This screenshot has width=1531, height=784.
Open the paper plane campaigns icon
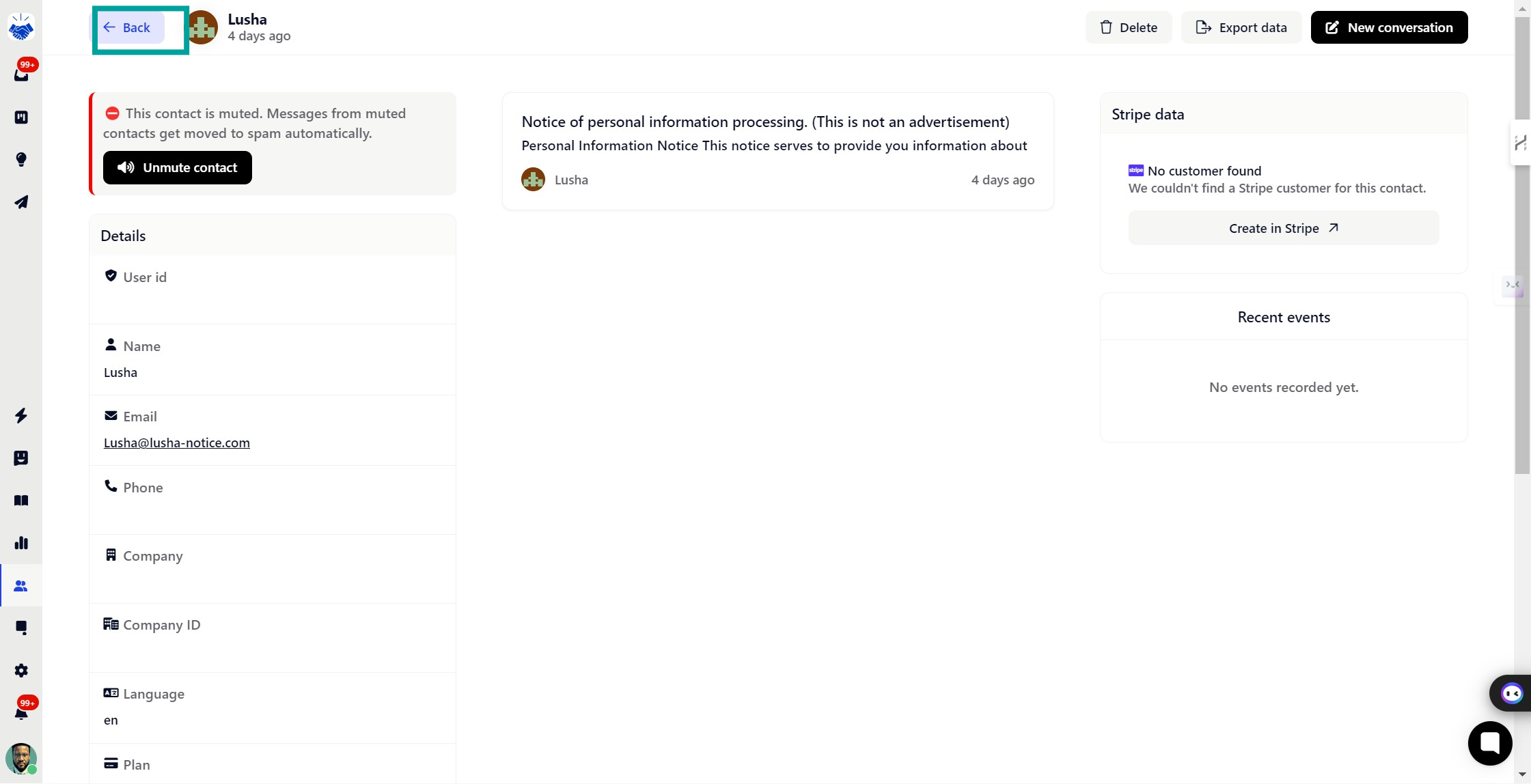click(21, 202)
